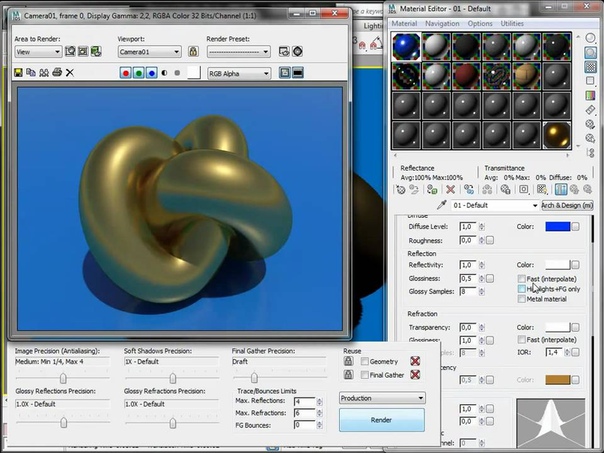Open the Render Setup dialog icon
Viewport: 604px width, 453px height.
click(284, 52)
